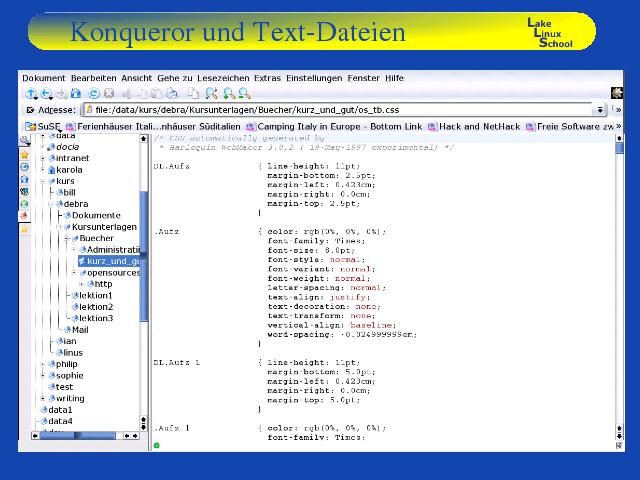Expand the intranet folder in tree
Screen dimensions: 640x480
(x=42, y=158)
